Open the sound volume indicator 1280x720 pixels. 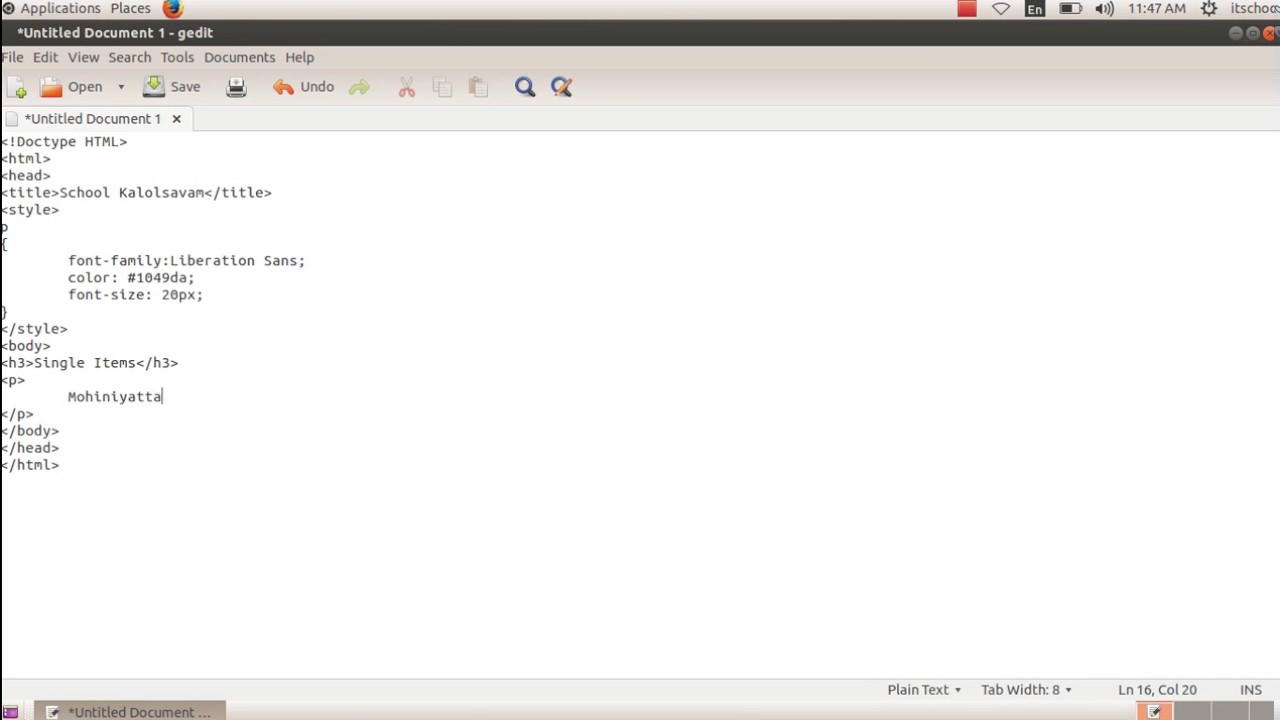point(1104,9)
